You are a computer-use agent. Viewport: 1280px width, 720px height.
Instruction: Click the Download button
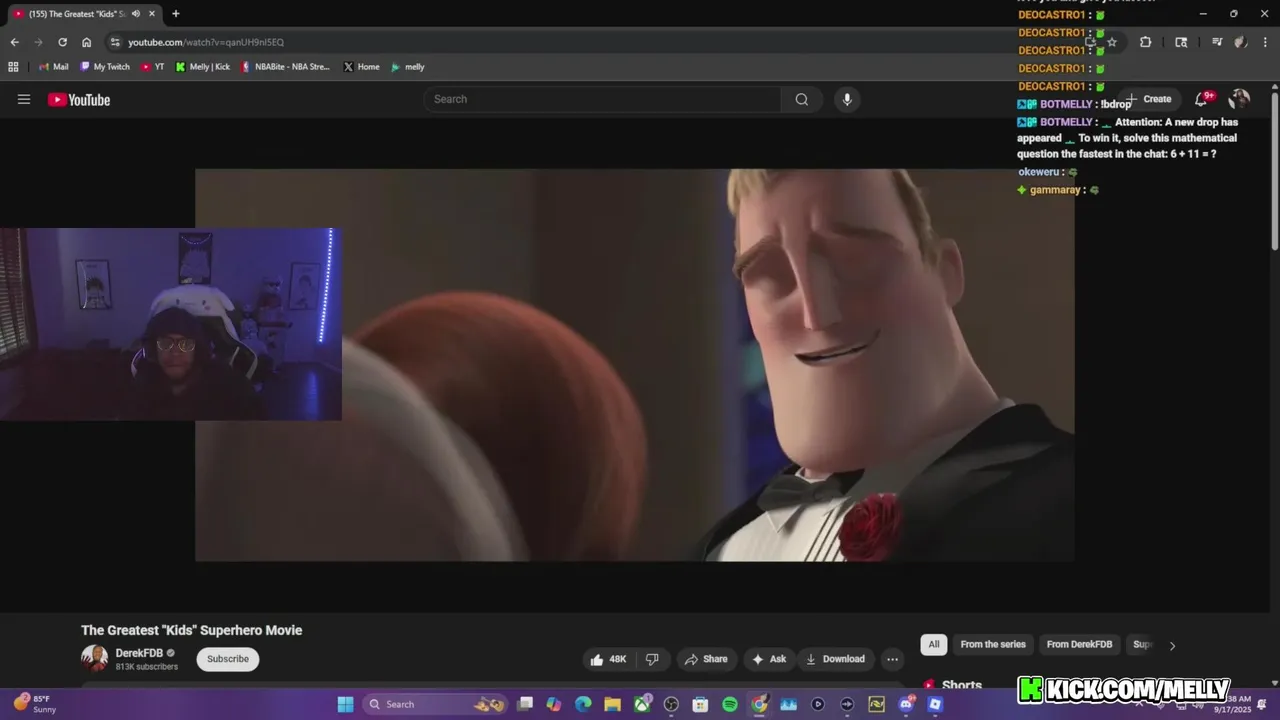click(835, 659)
